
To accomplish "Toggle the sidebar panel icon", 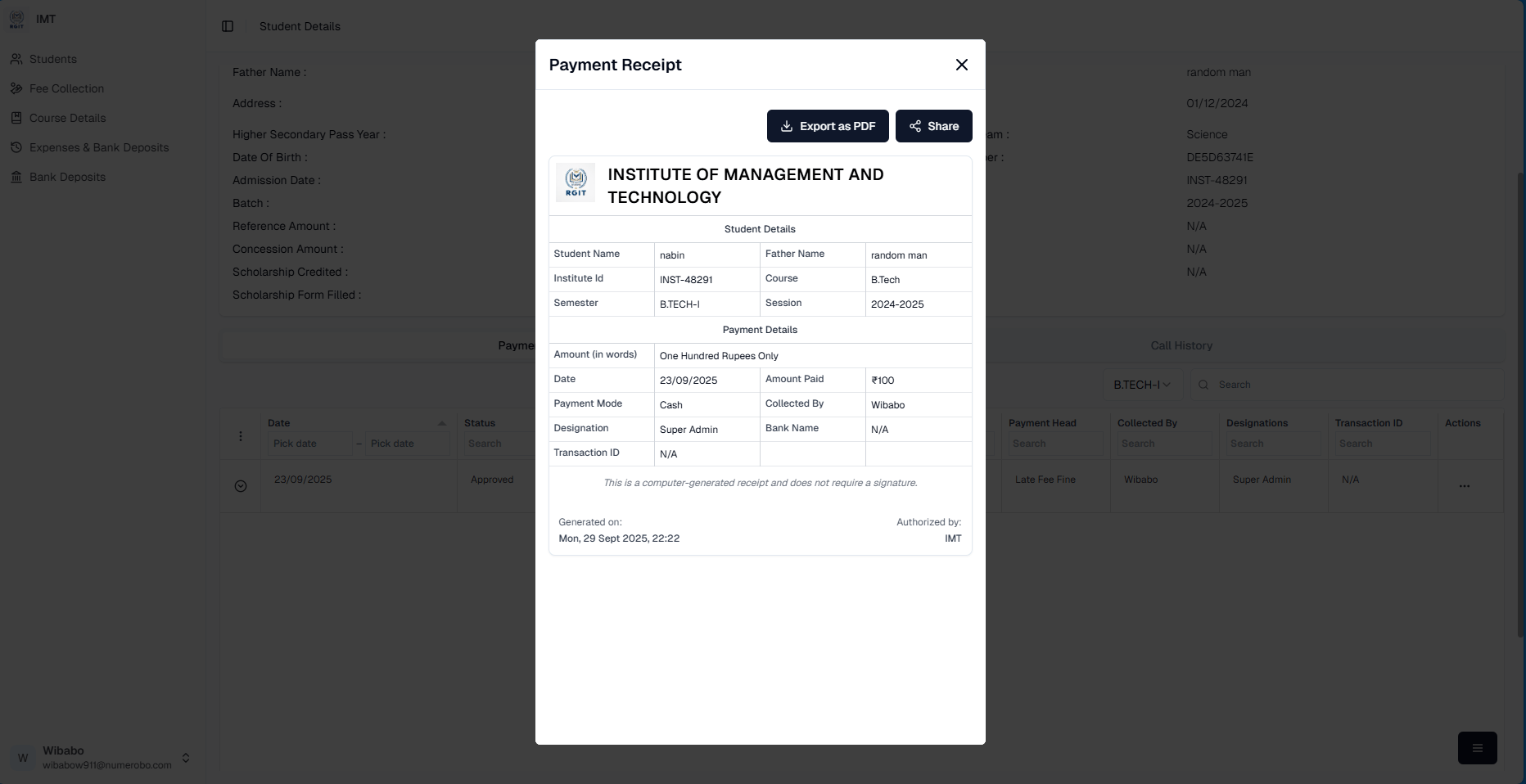I will coord(228,26).
